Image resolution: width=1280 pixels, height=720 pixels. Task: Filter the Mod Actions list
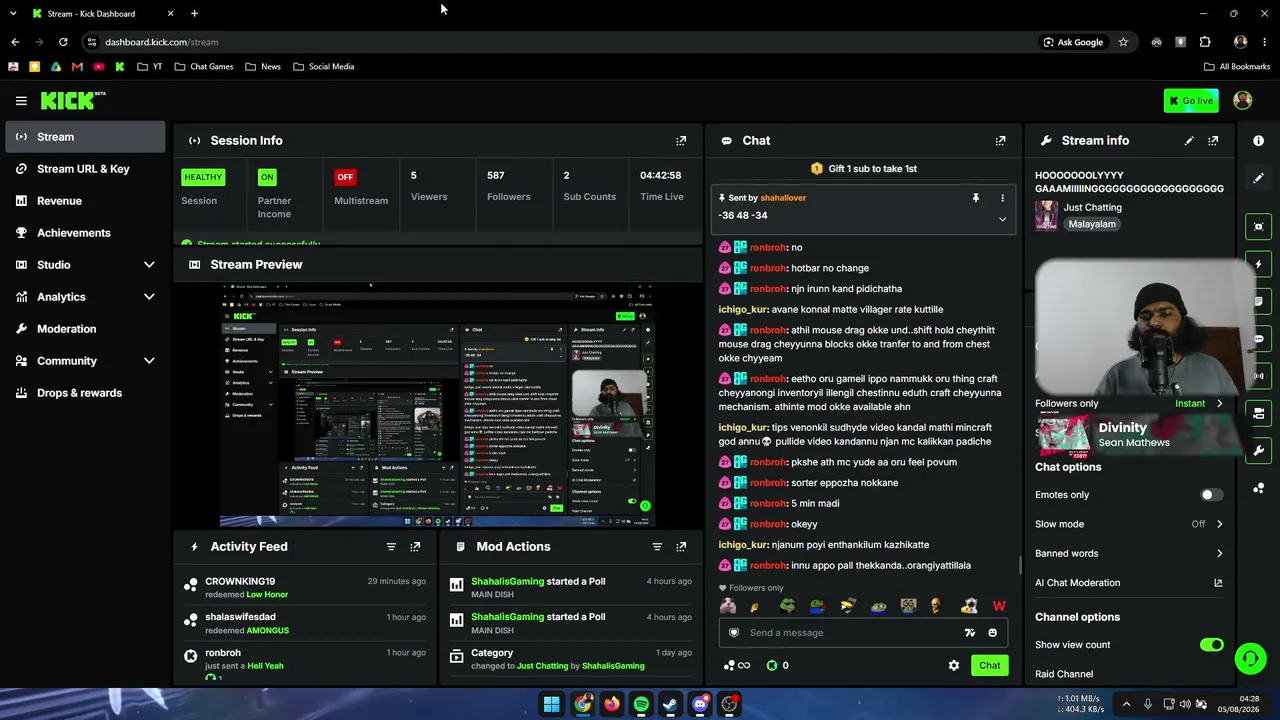[x=657, y=547]
